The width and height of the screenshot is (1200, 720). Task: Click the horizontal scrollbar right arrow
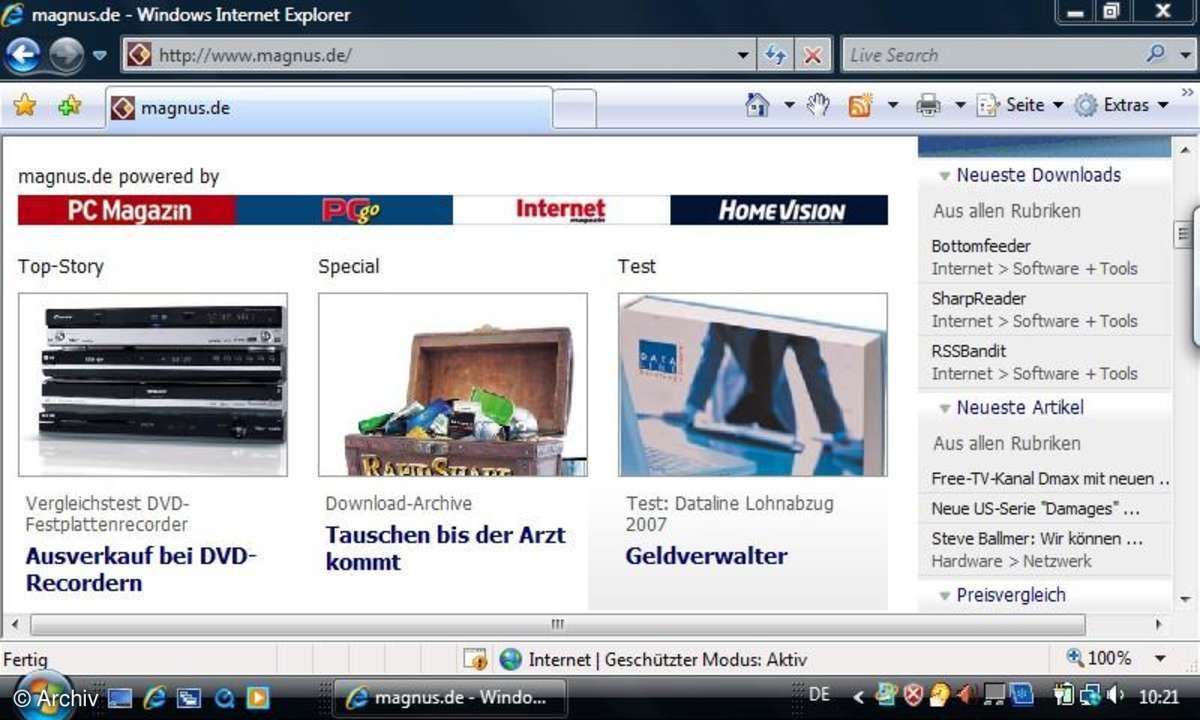(1159, 625)
